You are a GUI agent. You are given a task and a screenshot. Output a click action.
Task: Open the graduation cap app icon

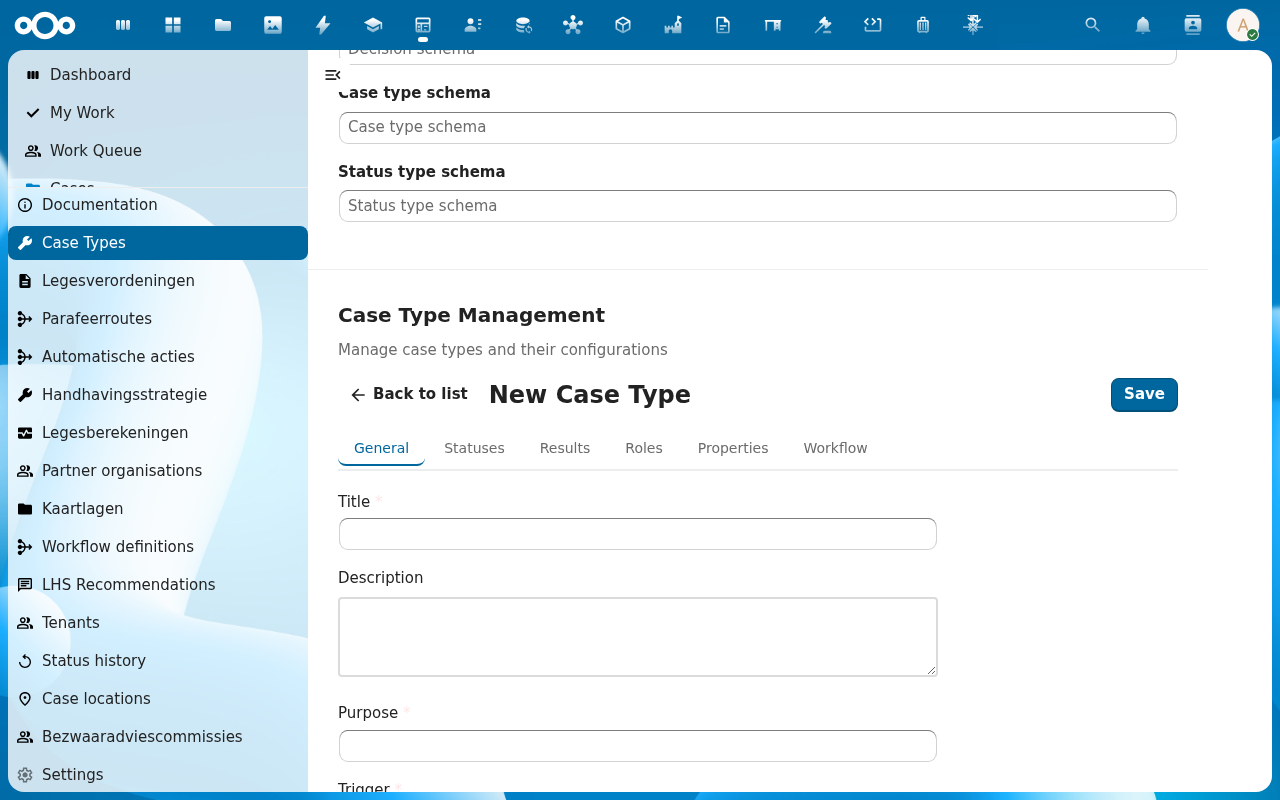tap(373, 25)
